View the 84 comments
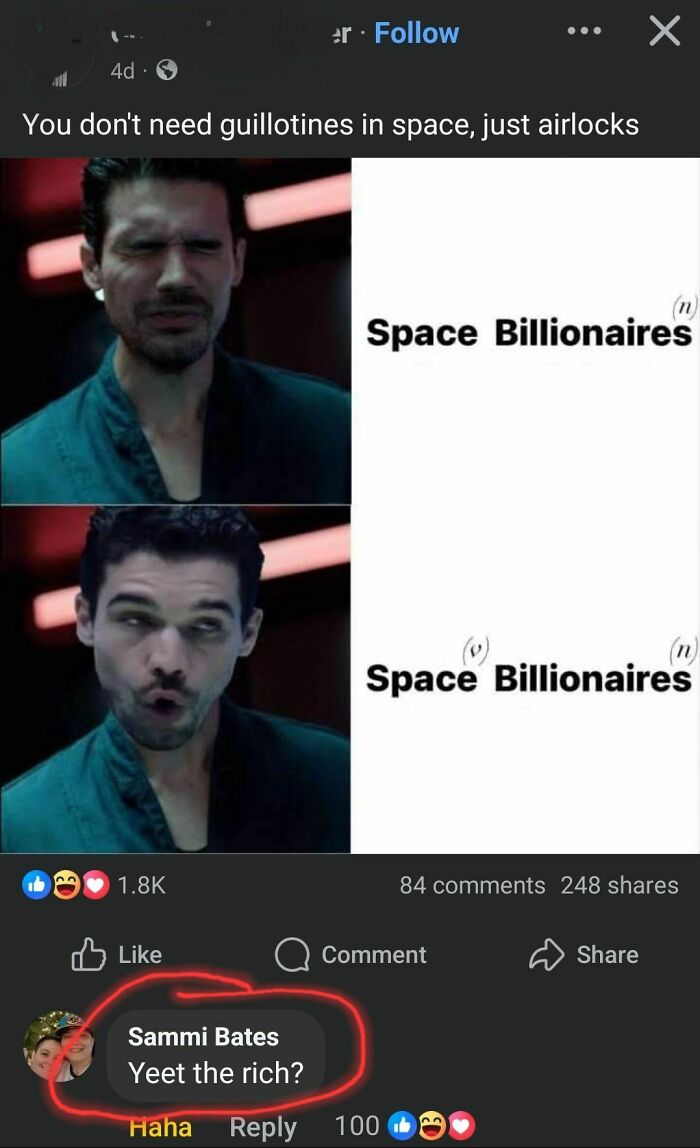The image size is (700, 1148). click(472, 885)
